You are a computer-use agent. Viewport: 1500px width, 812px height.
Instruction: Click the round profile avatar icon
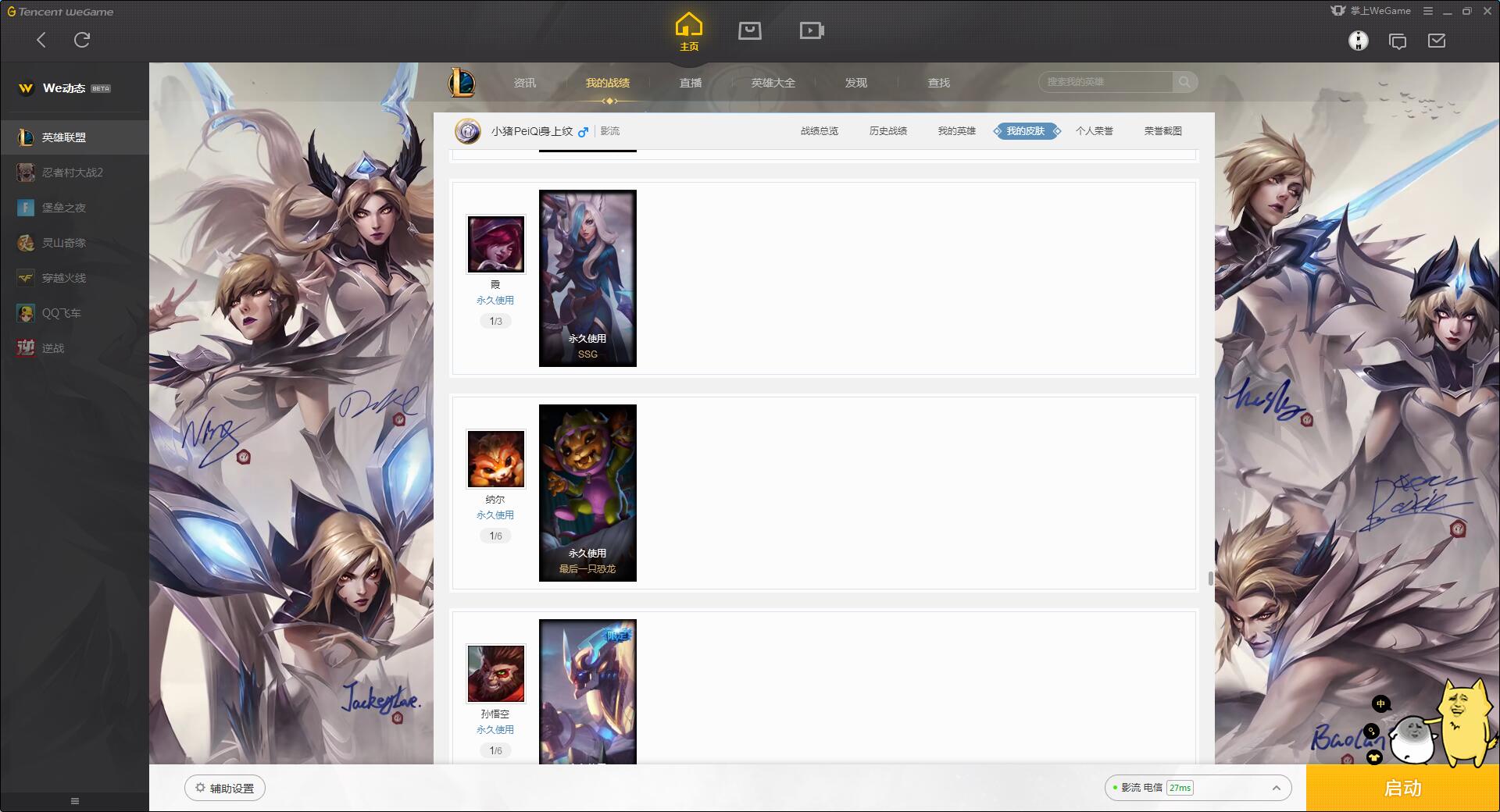(x=1359, y=41)
